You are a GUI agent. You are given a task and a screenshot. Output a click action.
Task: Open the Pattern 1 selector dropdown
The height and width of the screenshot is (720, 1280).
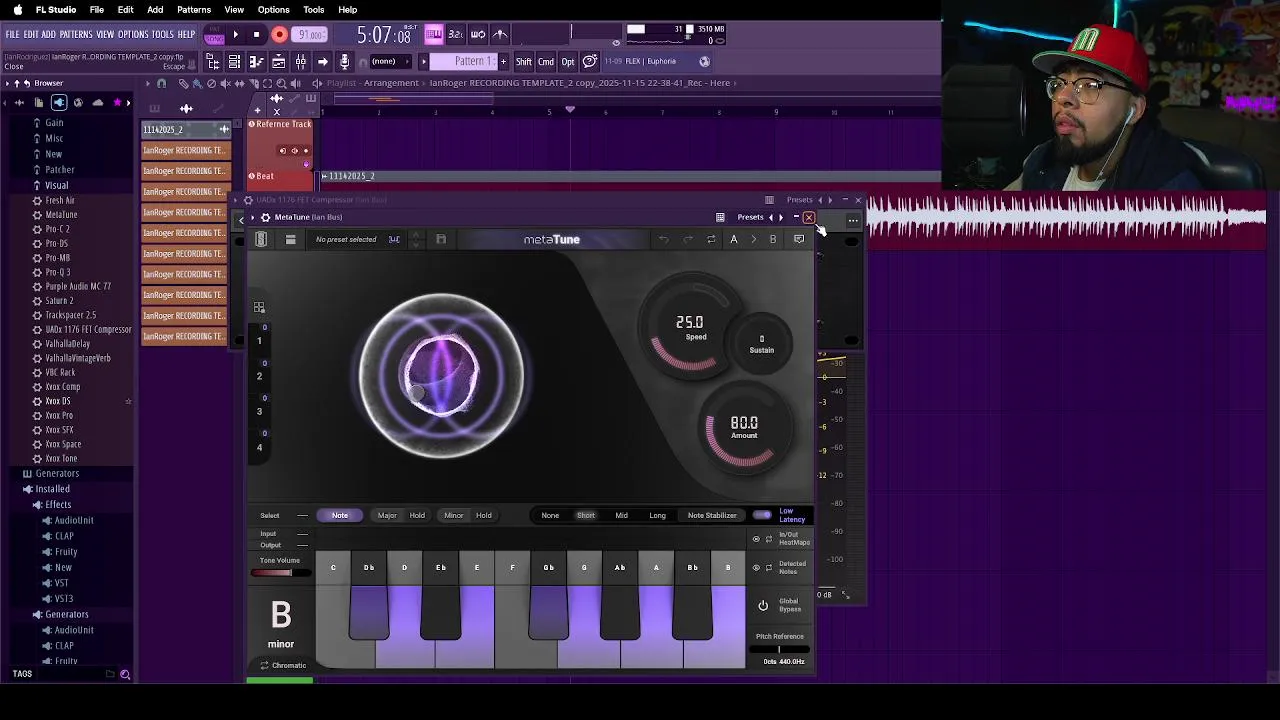click(475, 61)
